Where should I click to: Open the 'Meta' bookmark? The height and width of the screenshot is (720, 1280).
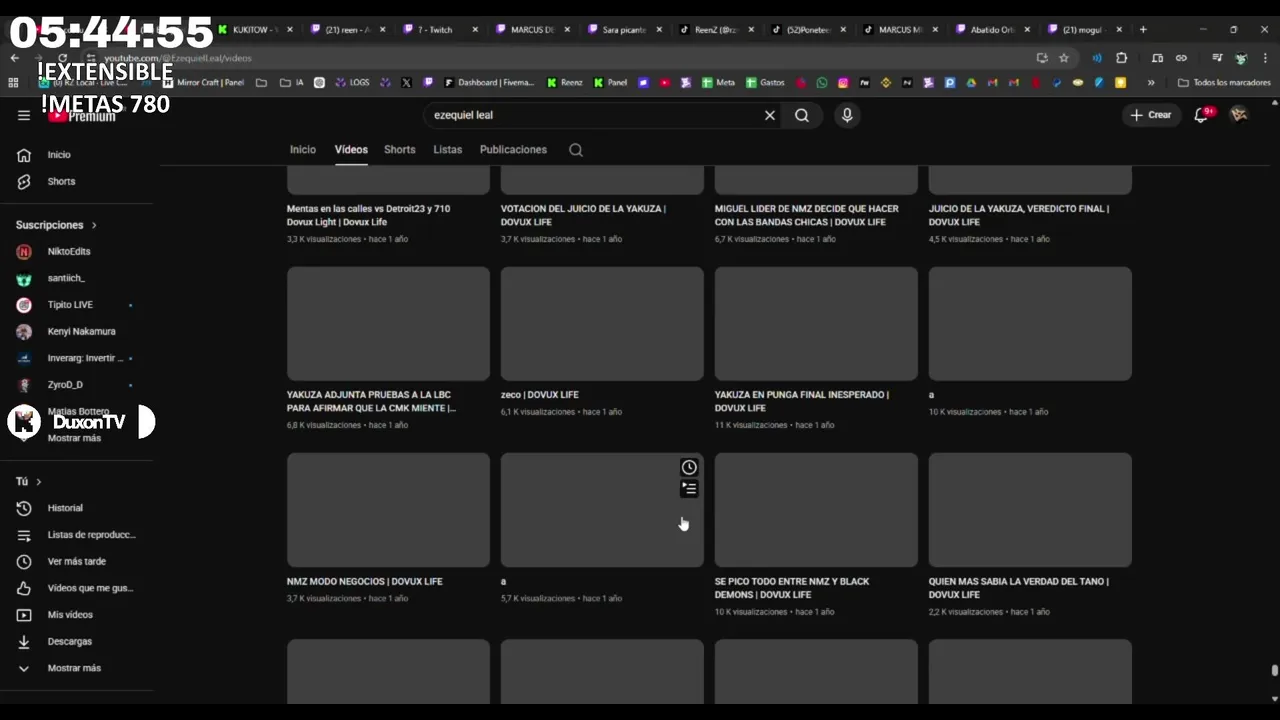click(x=719, y=83)
